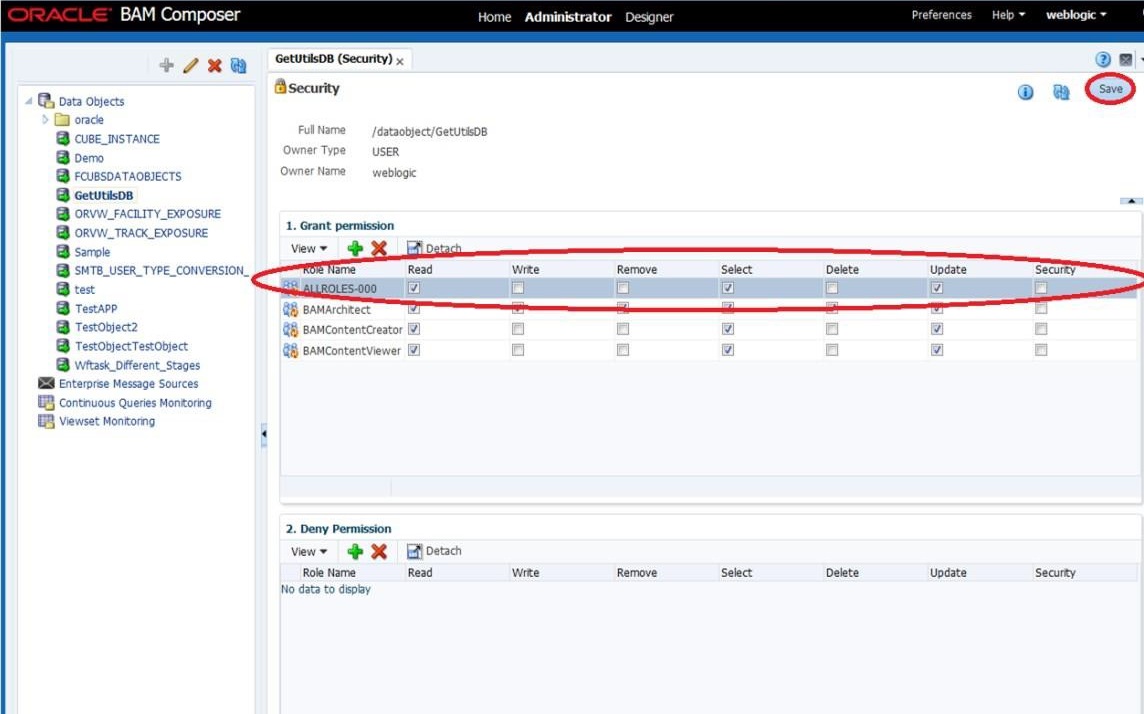Viewport: 1144px width, 714px height.
Task: Add a role in Grant permission section
Action: (354, 248)
